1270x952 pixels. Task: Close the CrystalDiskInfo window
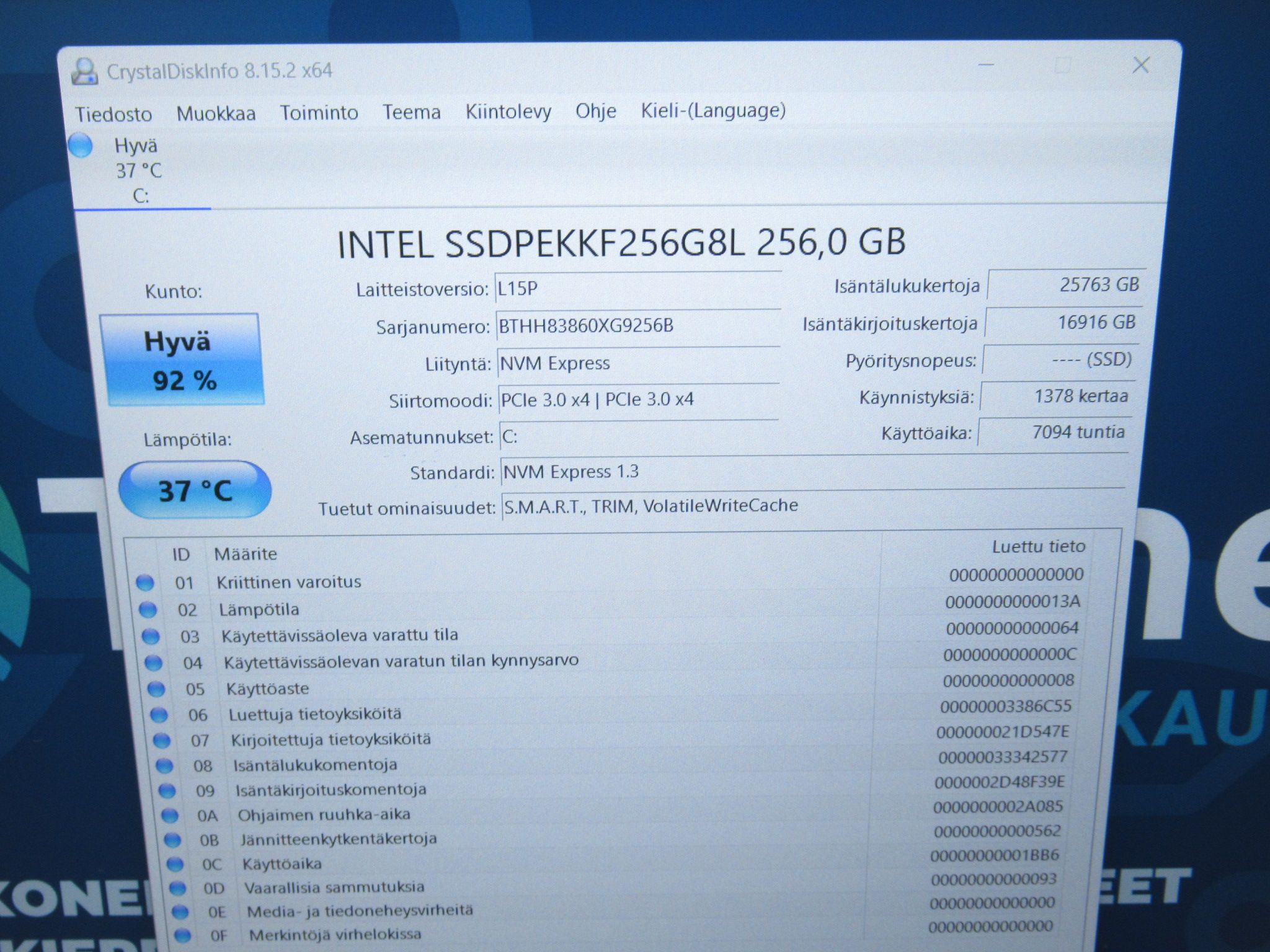[x=1141, y=65]
